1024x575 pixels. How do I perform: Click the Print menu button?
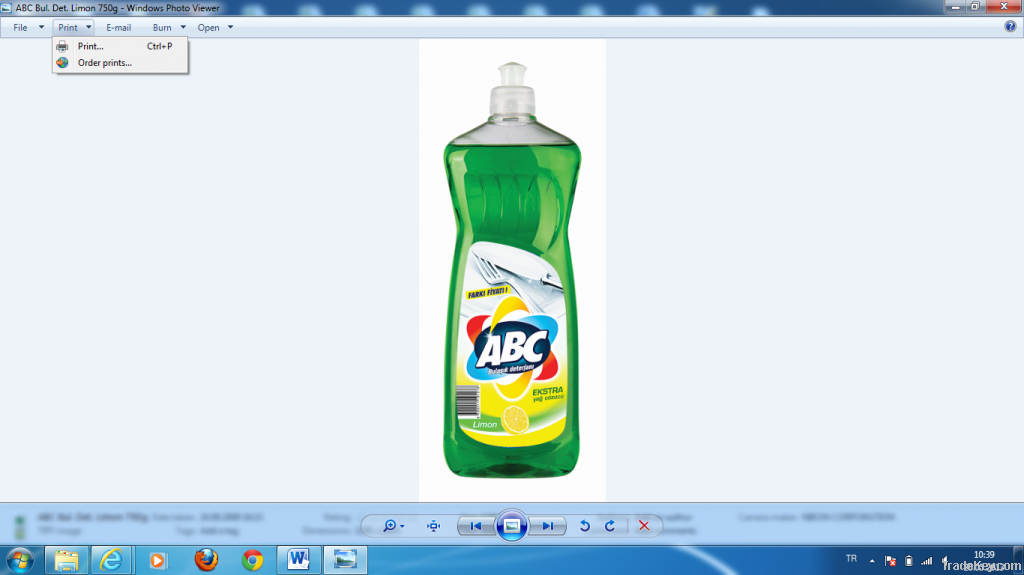[68, 27]
